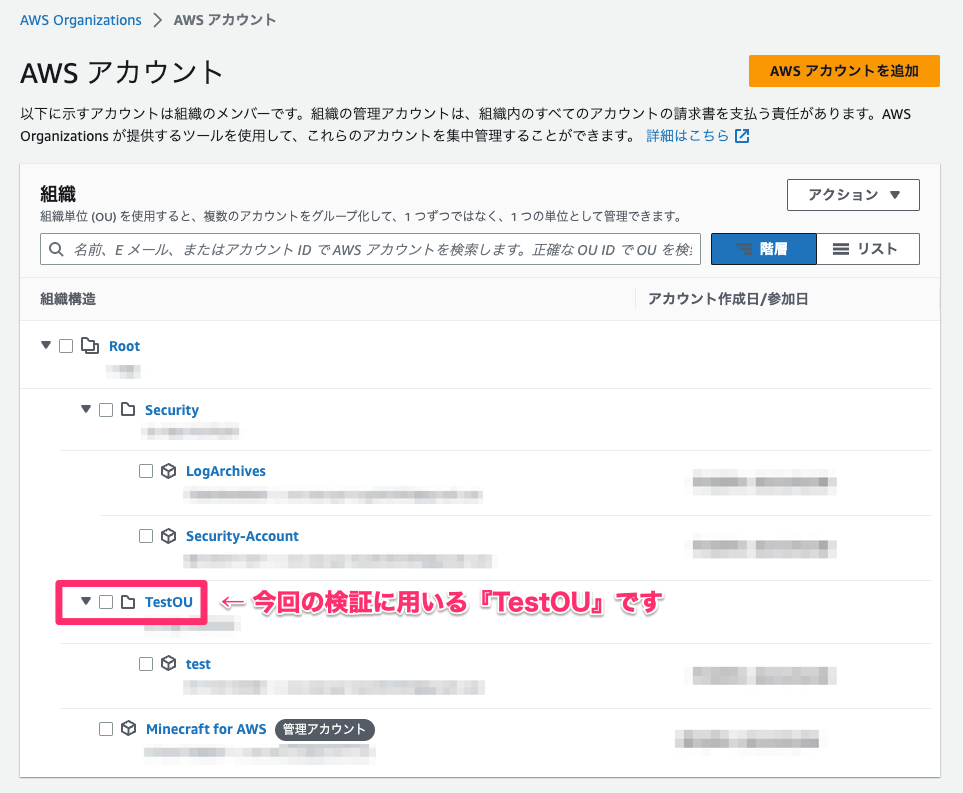The height and width of the screenshot is (793, 963).
Task: Open the TestOU link
Action: coord(169,602)
